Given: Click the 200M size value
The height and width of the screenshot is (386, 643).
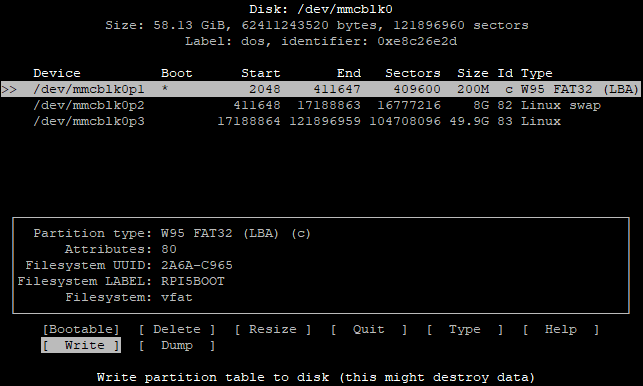Looking at the screenshot, I should tap(473, 89).
